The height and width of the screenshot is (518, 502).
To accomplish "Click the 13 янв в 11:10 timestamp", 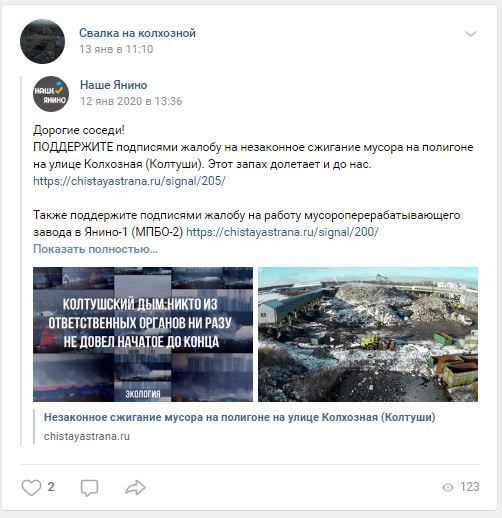I will (x=116, y=49).
